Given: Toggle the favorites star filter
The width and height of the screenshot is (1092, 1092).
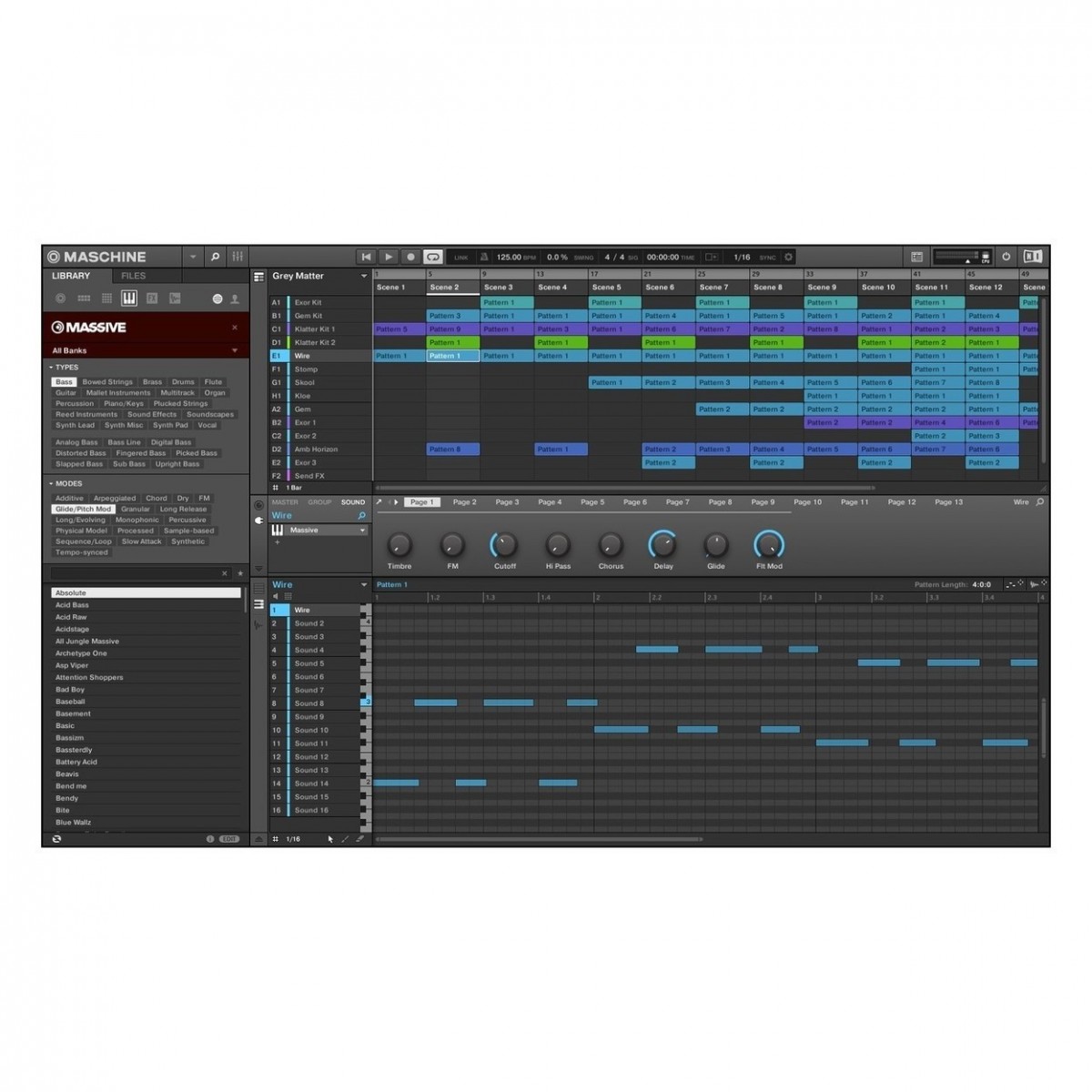Looking at the screenshot, I should (x=240, y=573).
